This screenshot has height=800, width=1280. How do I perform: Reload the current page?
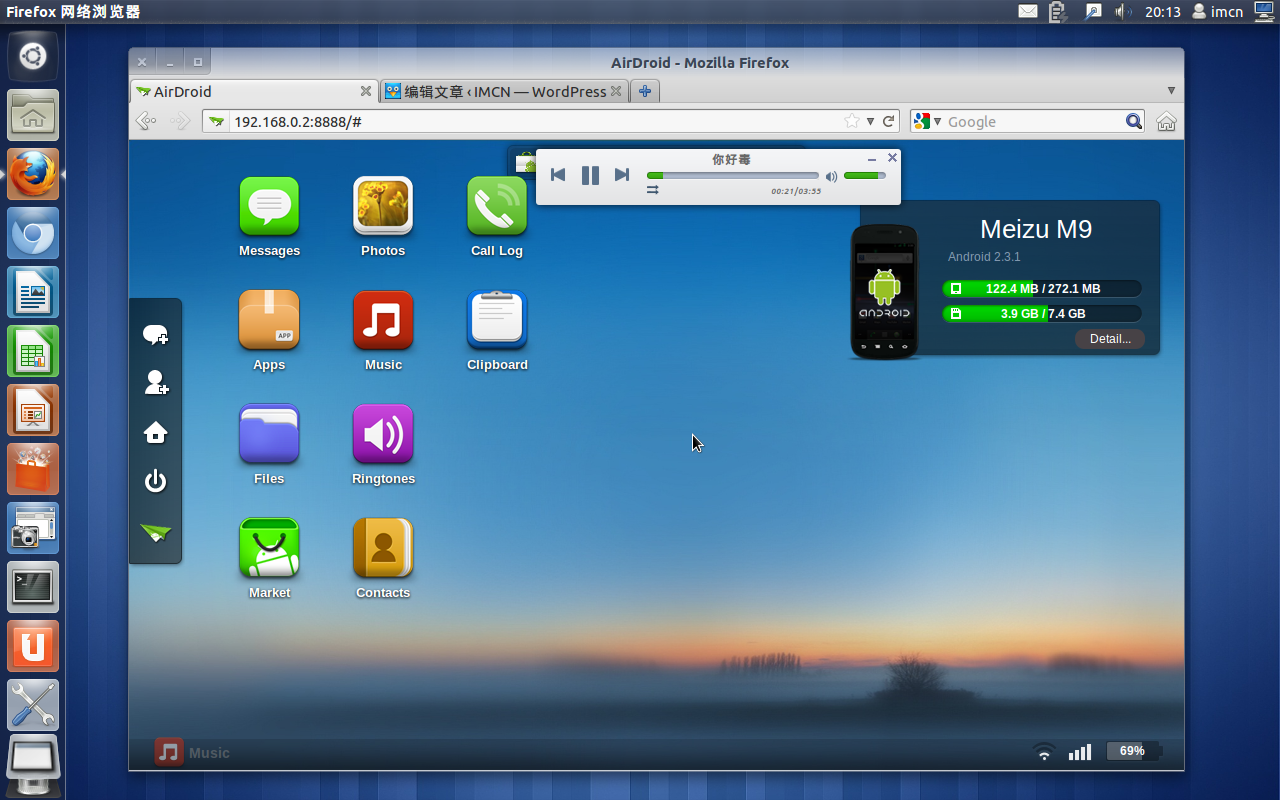coord(888,121)
